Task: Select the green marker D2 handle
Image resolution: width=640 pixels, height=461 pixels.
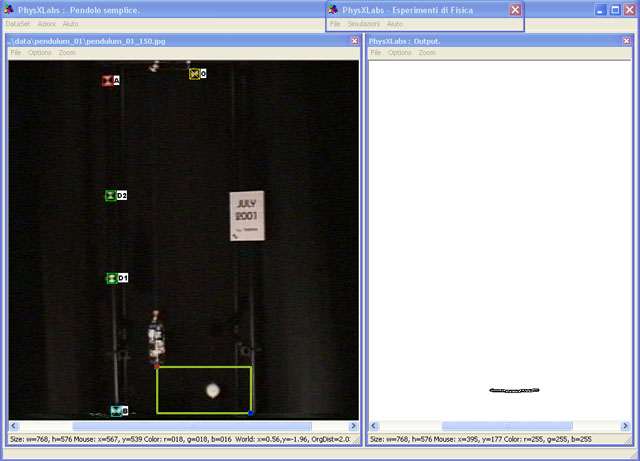Action: (x=111, y=196)
